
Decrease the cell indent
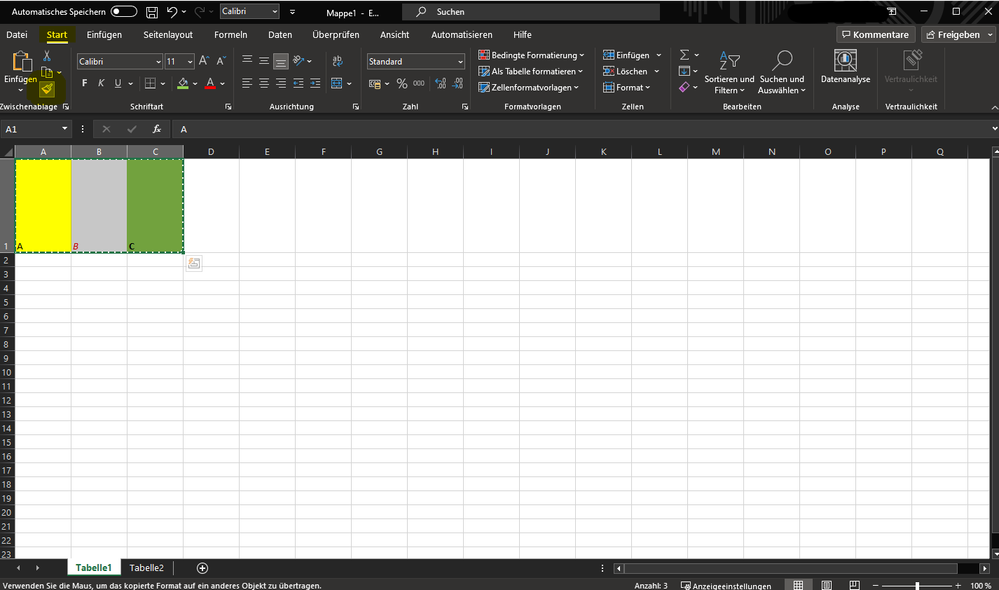tap(298, 83)
